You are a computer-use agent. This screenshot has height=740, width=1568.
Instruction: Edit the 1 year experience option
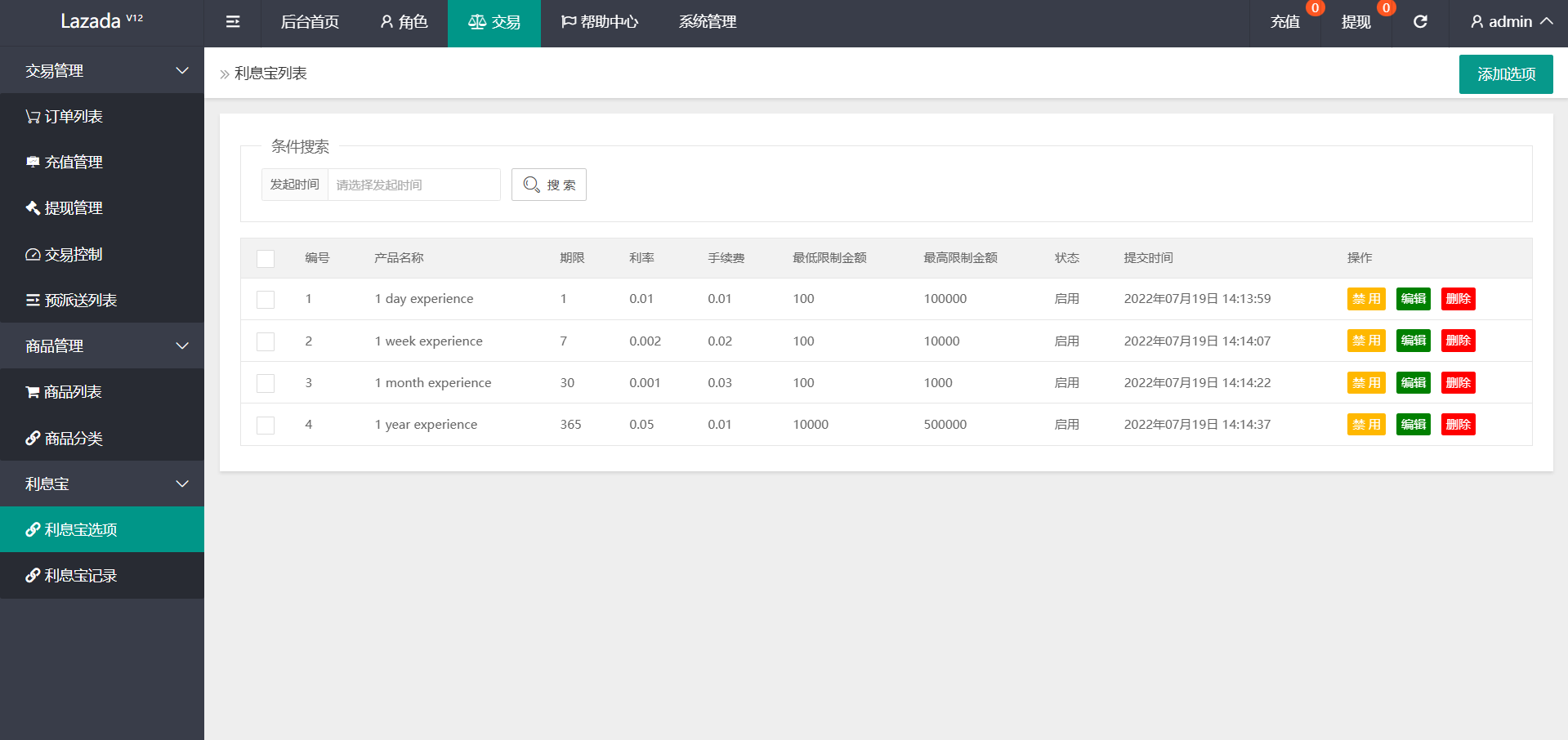[1414, 425]
